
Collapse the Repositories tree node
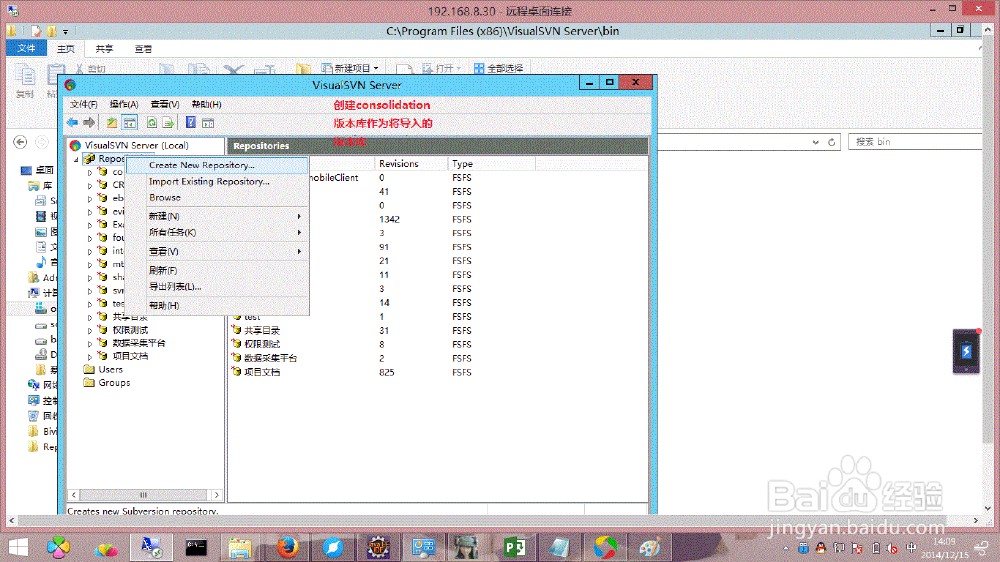pyautogui.click(x=77, y=159)
